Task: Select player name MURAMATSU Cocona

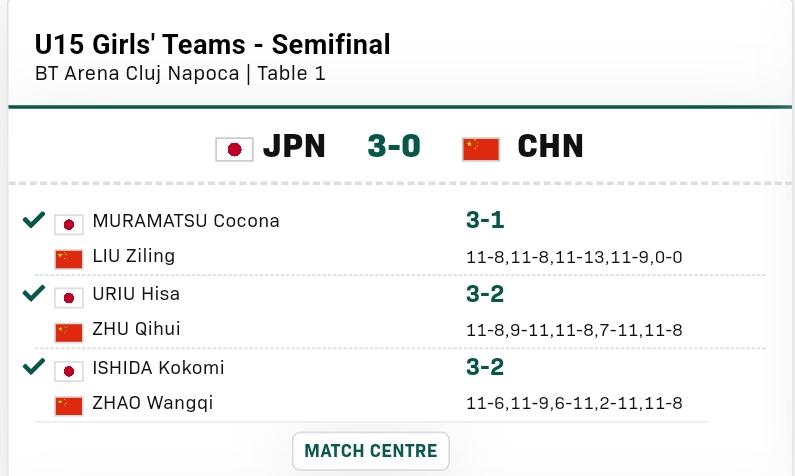Action: click(186, 221)
